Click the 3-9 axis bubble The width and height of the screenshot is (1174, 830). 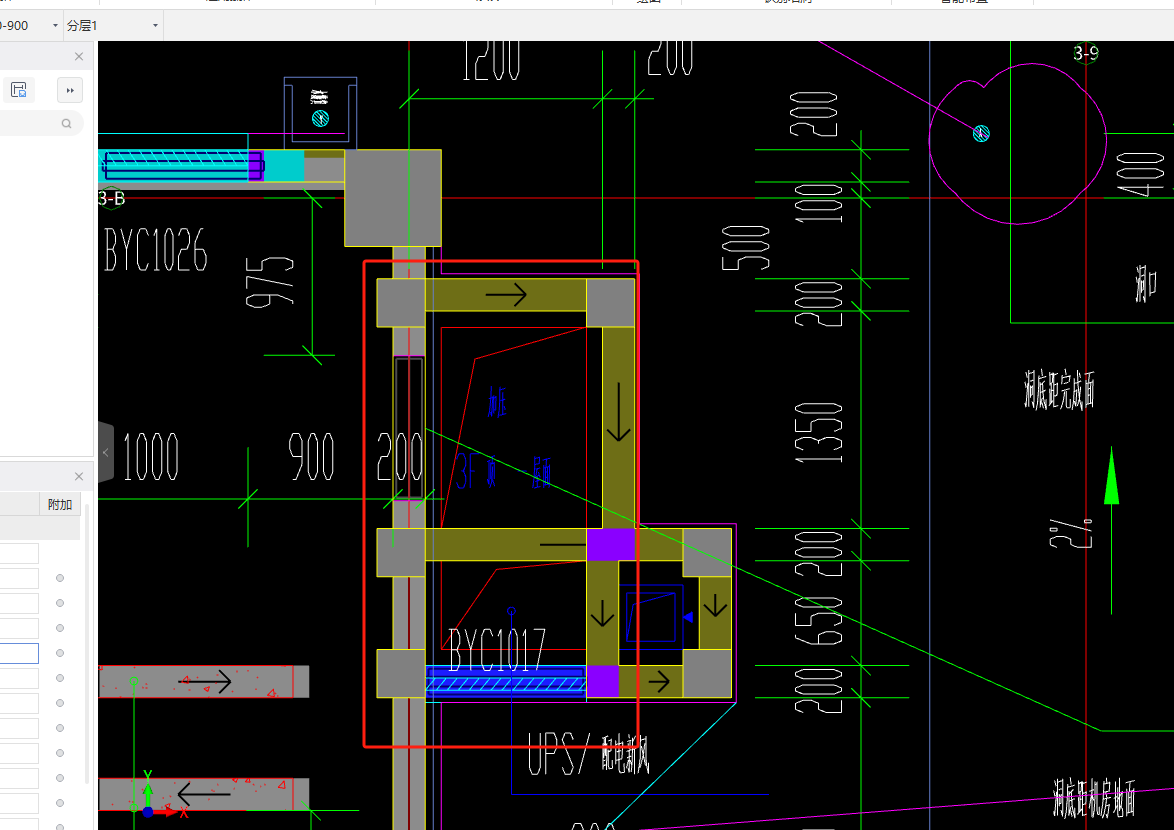pos(1086,52)
